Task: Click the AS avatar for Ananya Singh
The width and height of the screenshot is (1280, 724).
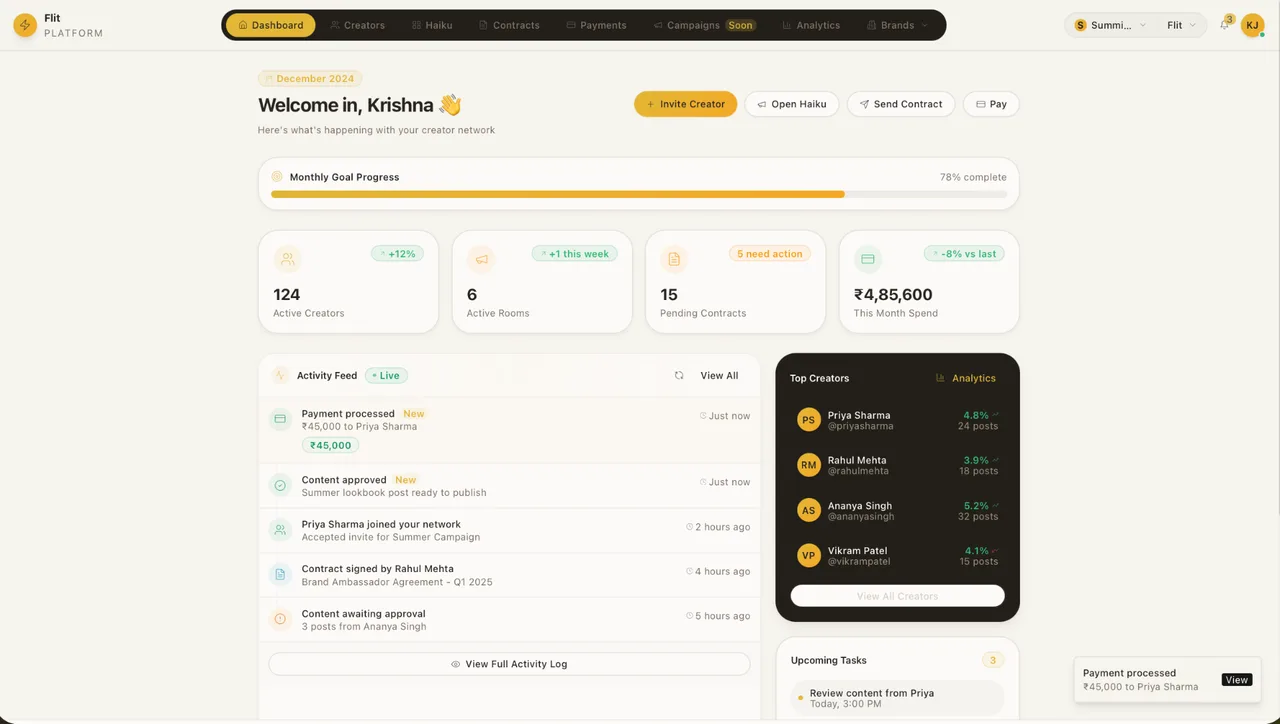Action: (809, 510)
